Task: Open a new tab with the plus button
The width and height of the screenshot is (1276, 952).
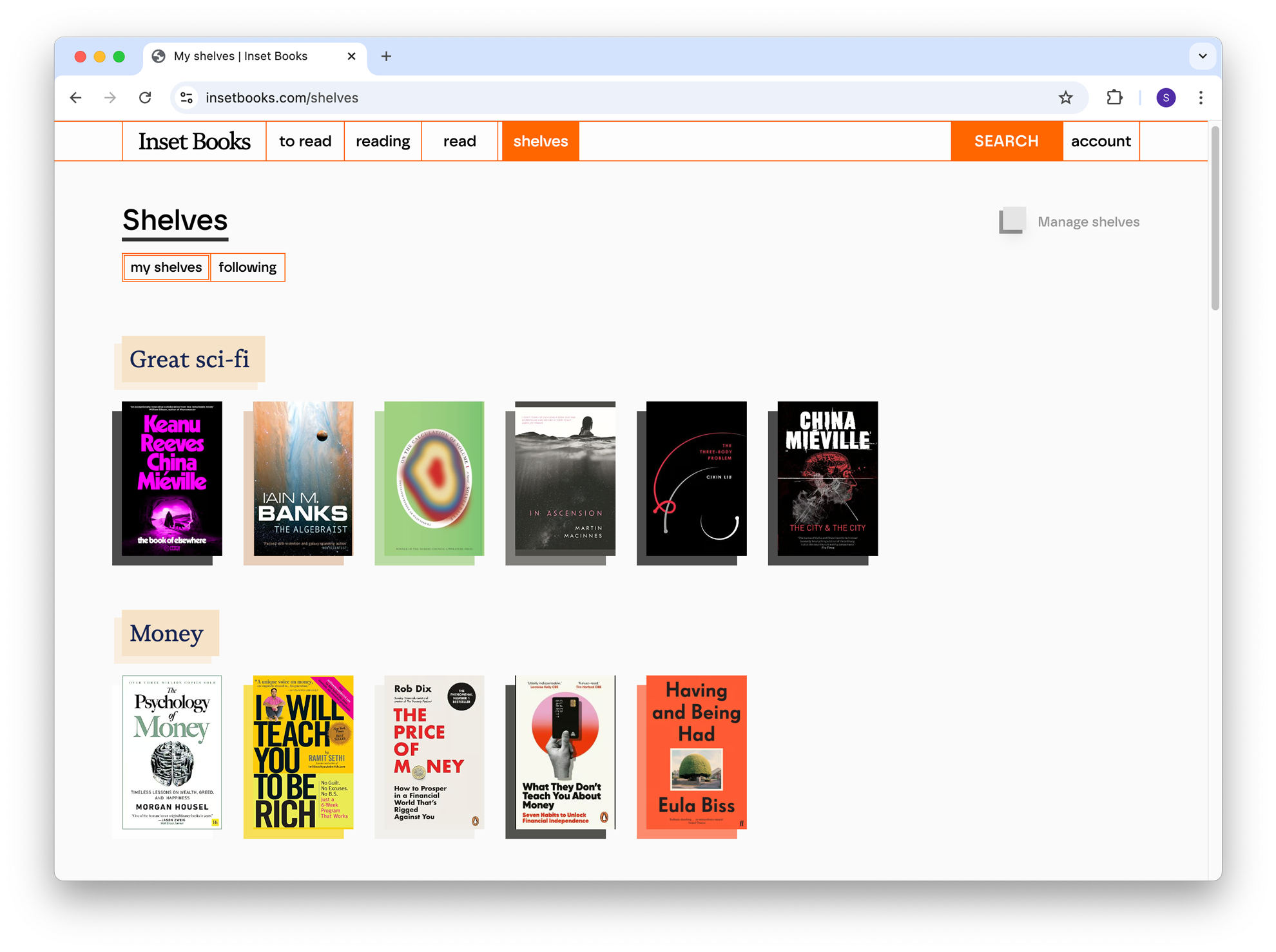Action: click(x=386, y=56)
